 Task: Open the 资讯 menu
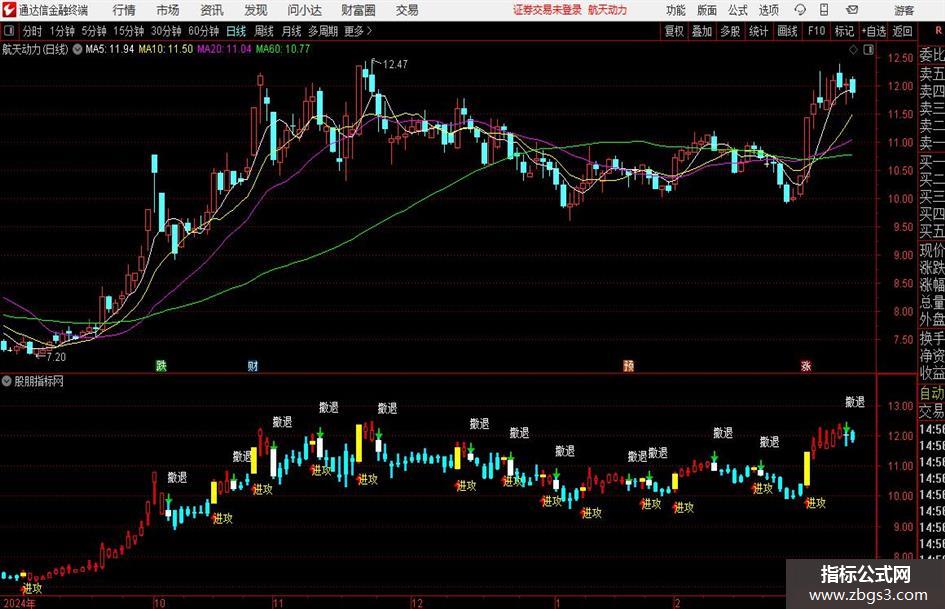tap(212, 10)
